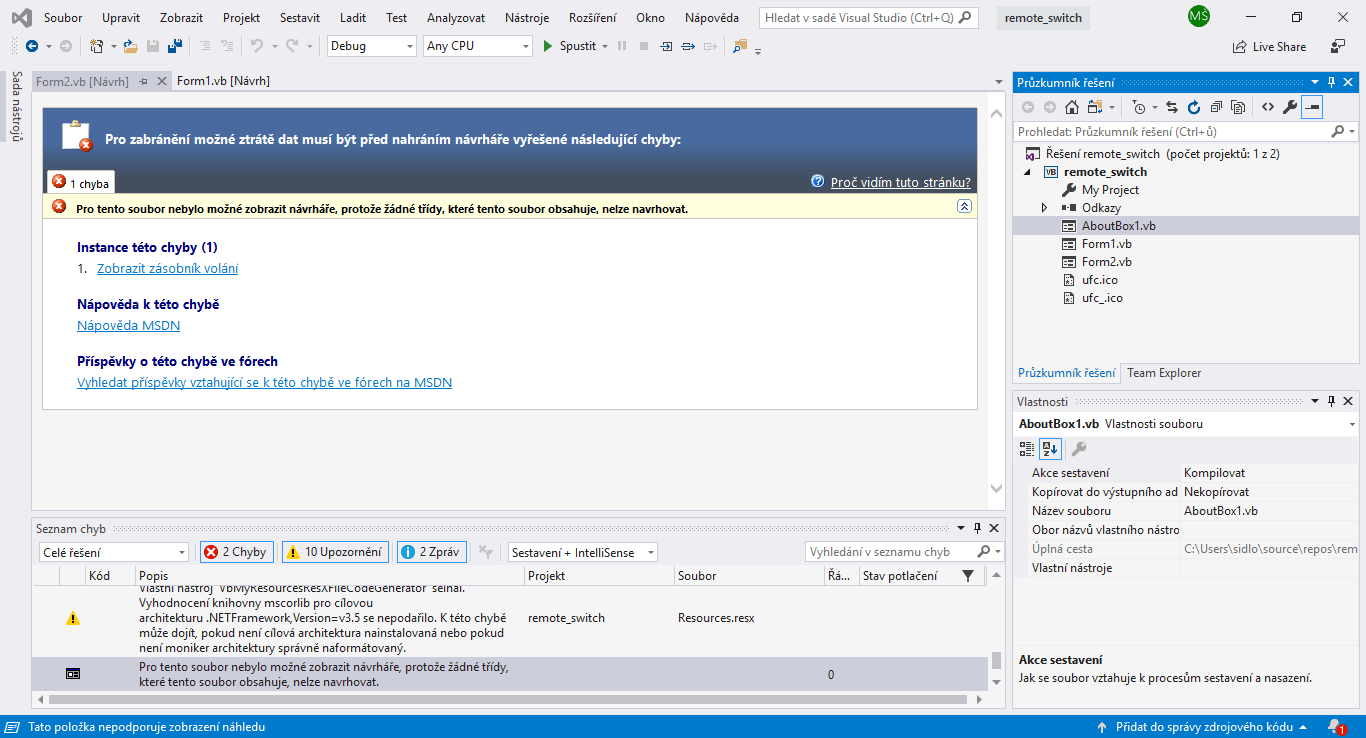This screenshot has height=738, width=1366.
Task: Click the Nápověda MSDN link
Action: tap(128, 325)
